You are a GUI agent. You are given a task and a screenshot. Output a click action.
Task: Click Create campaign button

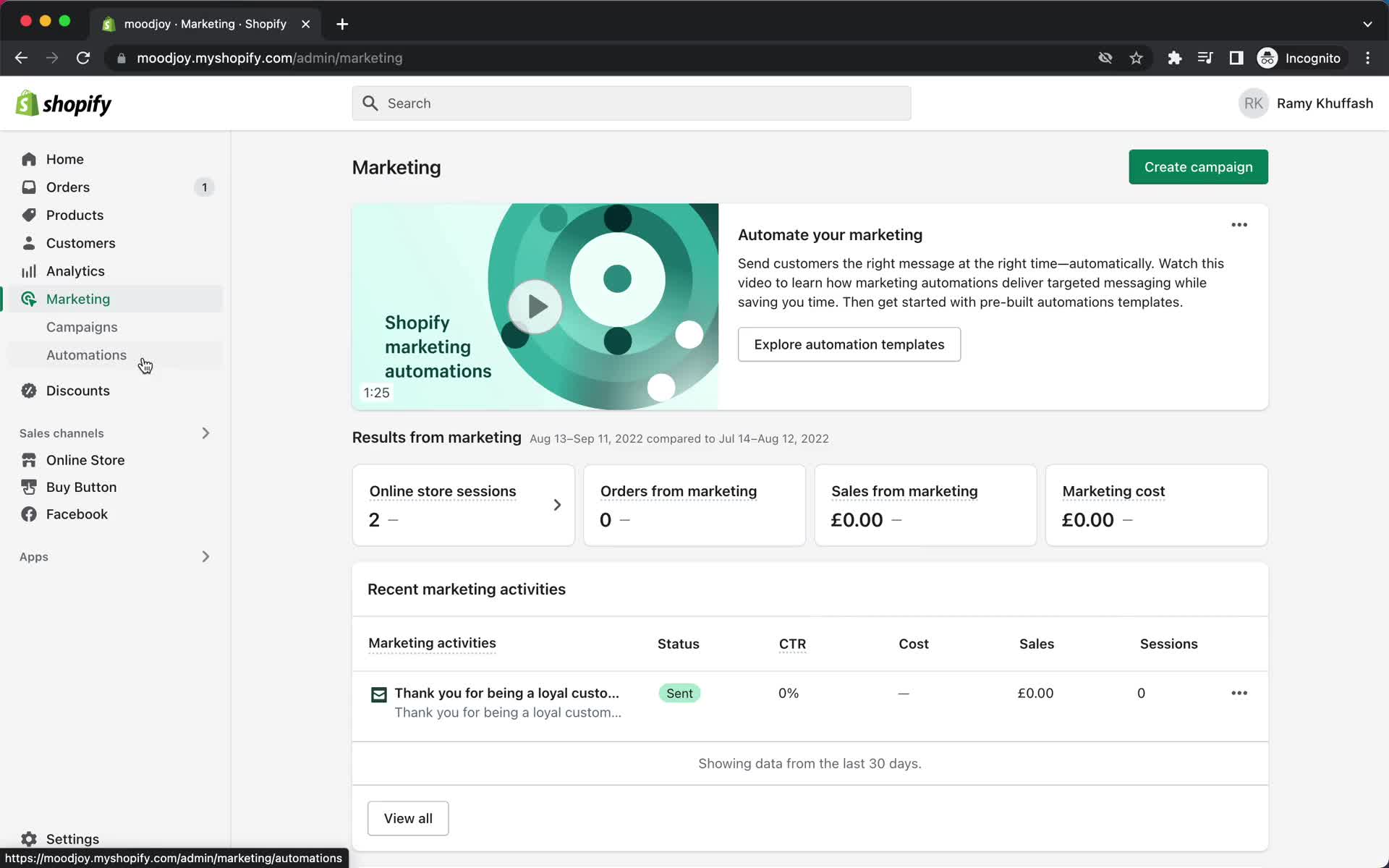point(1198,167)
